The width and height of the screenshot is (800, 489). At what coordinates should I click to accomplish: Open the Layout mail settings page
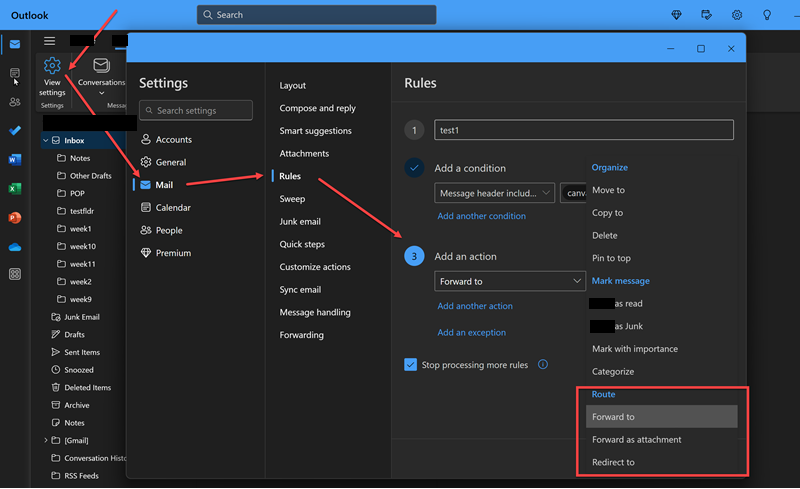coord(292,85)
